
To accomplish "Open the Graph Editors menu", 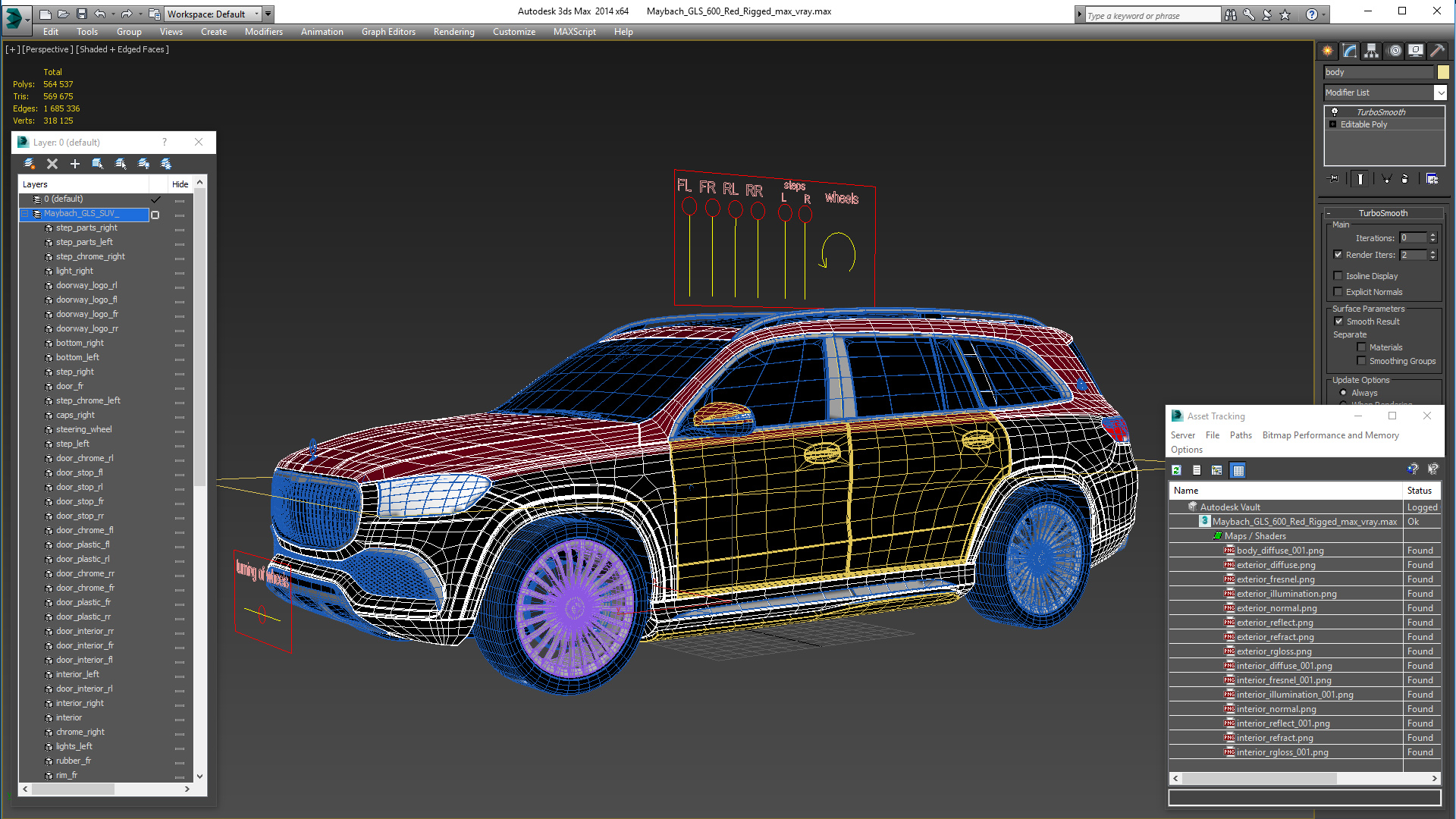I will click(x=388, y=32).
